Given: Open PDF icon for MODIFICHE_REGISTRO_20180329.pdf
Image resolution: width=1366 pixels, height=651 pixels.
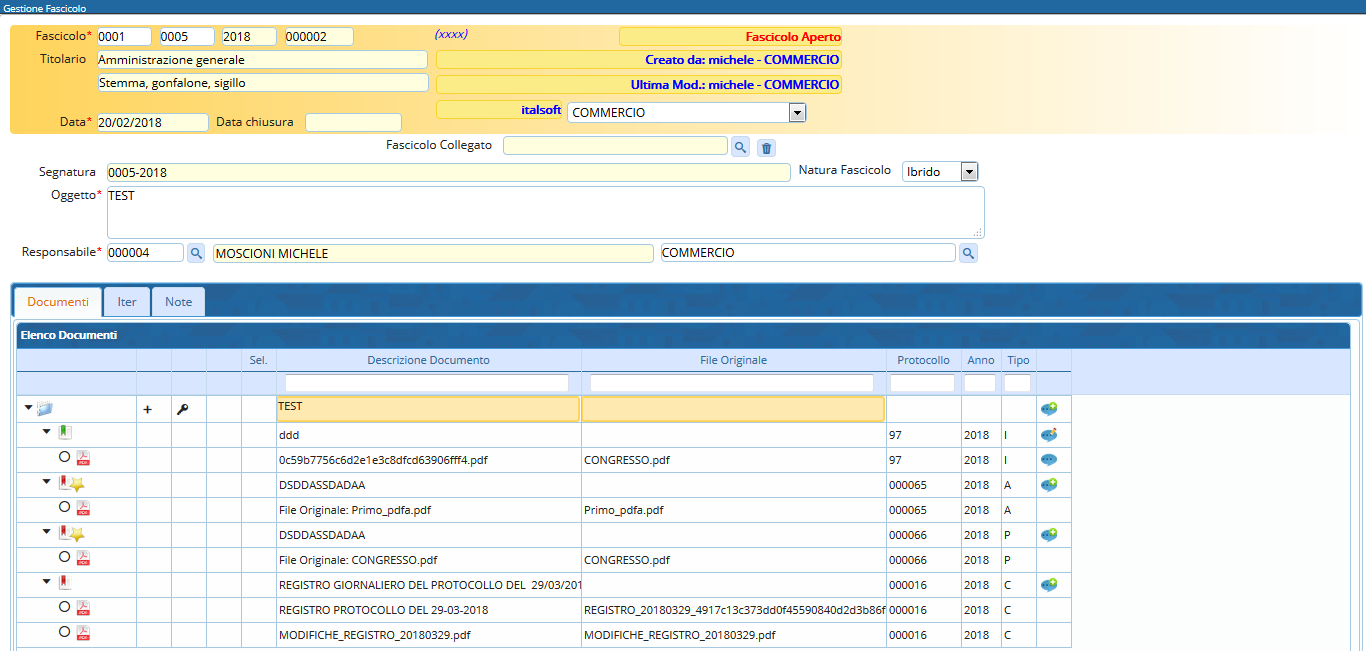Looking at the screenshot, I should [84, 633].
